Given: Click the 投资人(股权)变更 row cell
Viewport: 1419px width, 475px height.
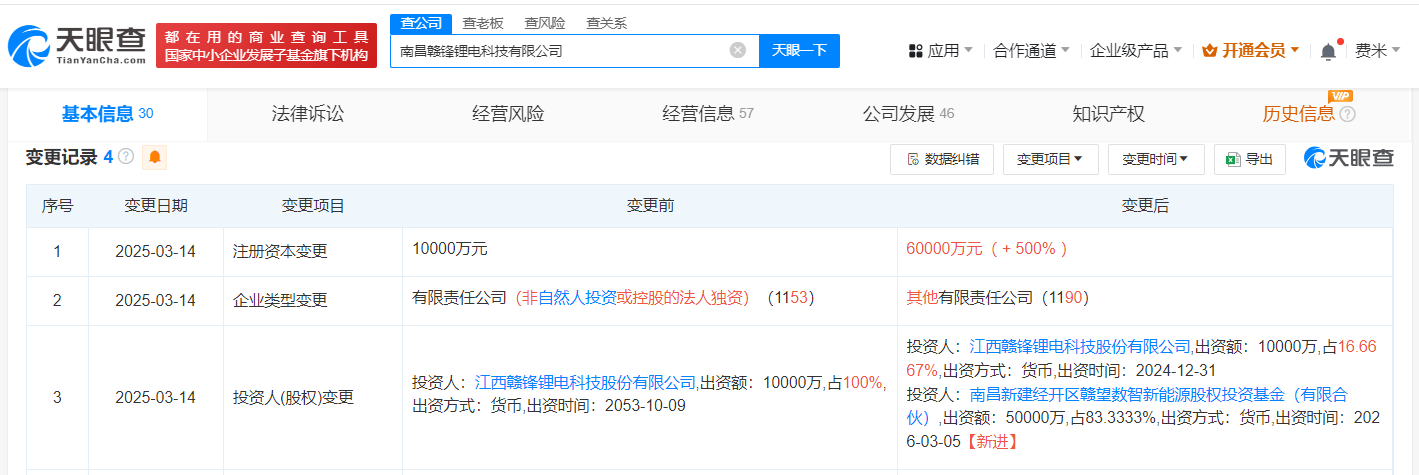Looking at the screenshot, I should (313, 397).
